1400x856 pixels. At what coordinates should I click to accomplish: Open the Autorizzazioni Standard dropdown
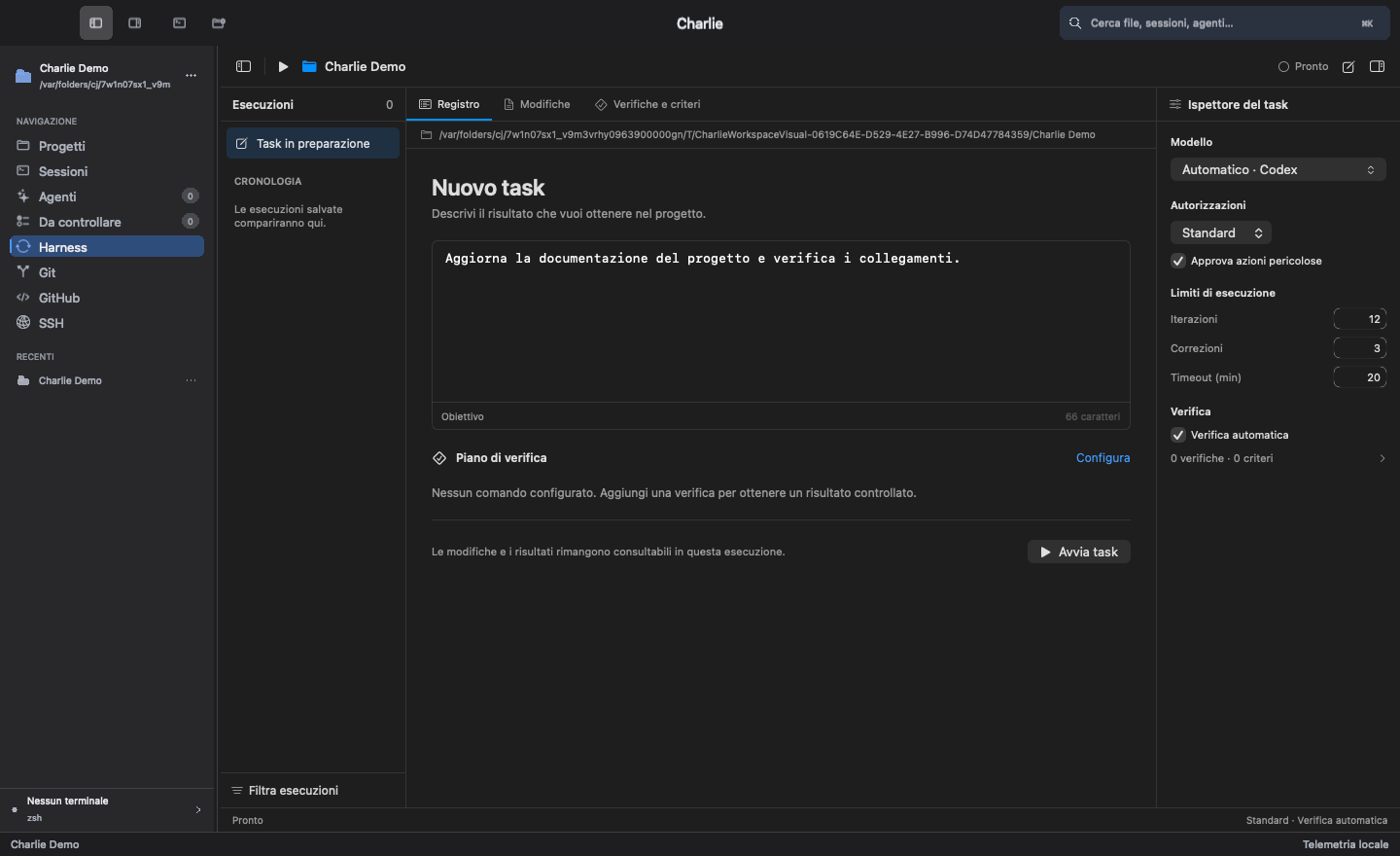[1221, 232]
